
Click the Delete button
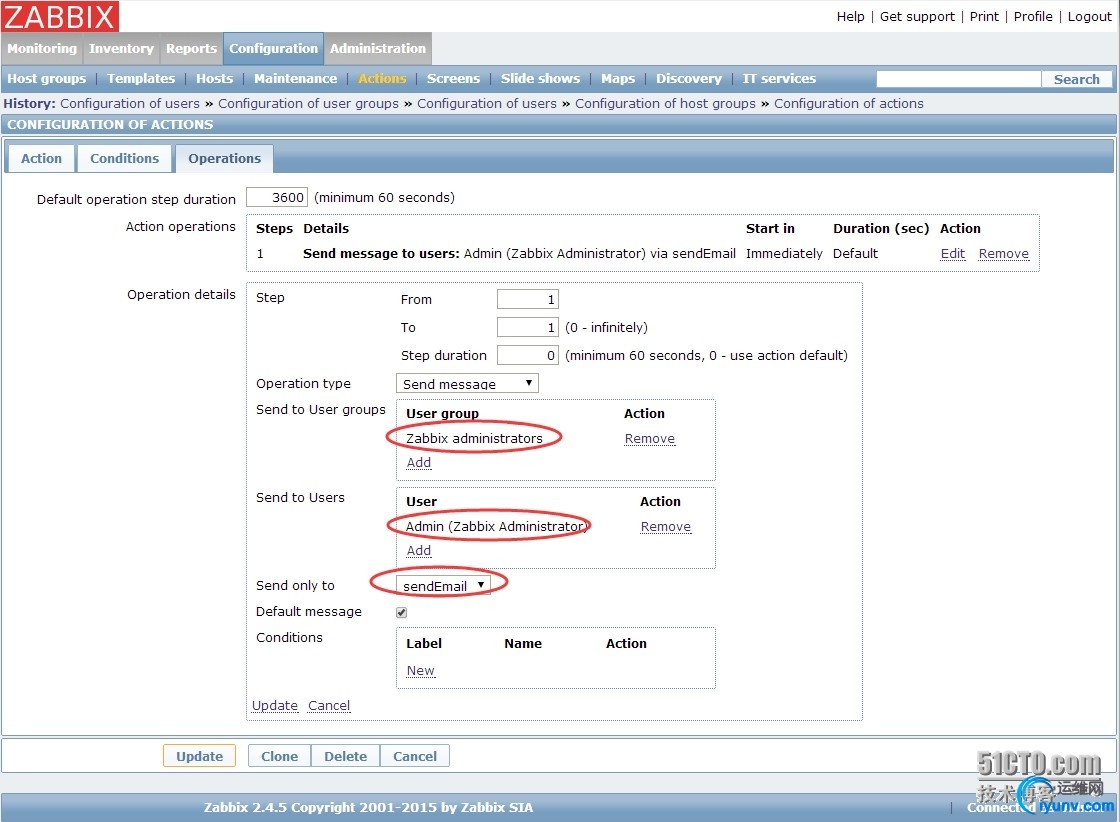345,756
